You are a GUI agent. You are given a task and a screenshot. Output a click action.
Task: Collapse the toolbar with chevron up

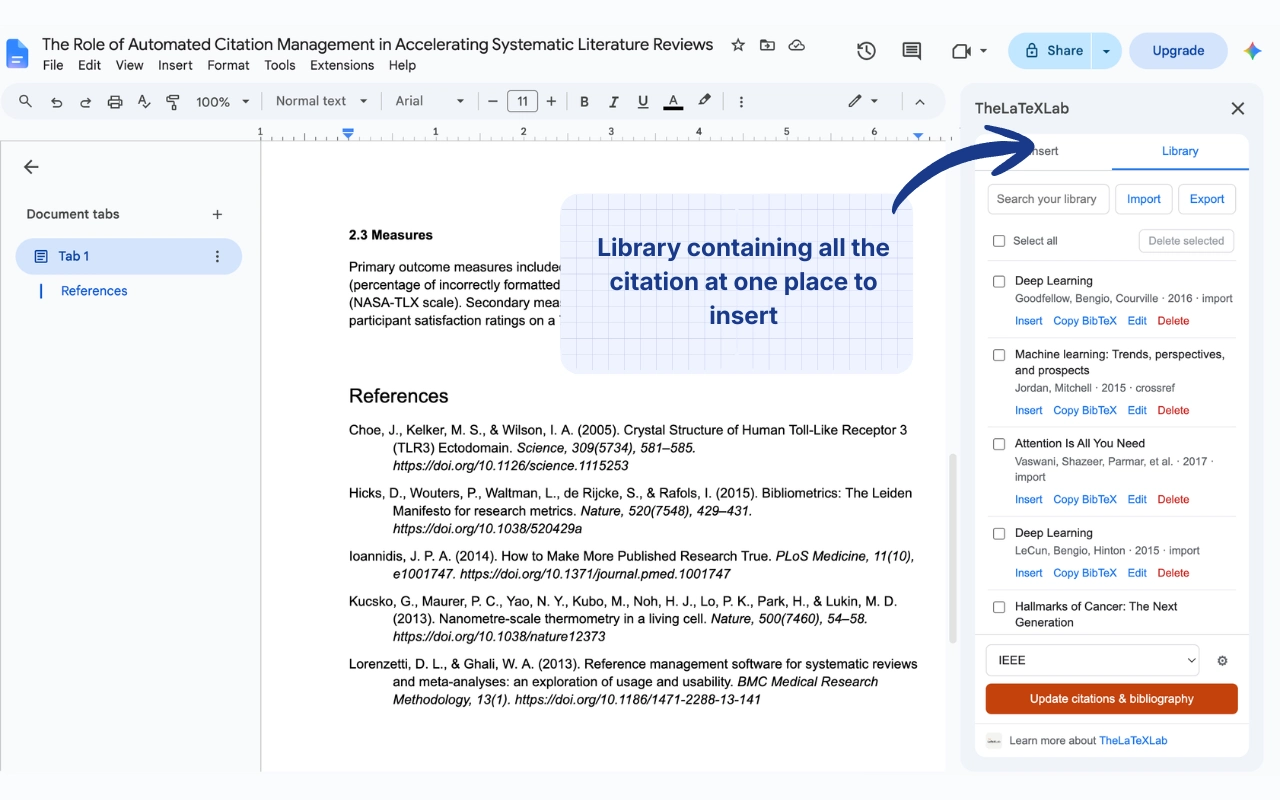click(x=920, y=101)
